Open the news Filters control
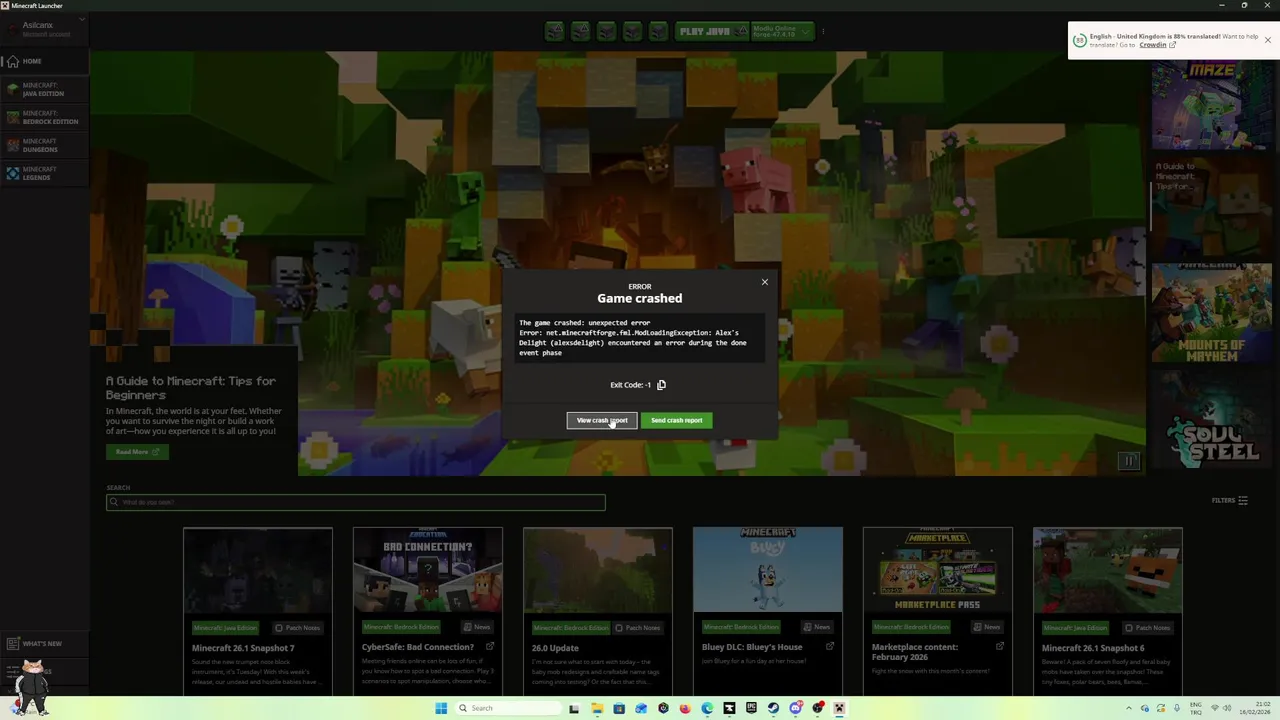 pyautogui.click(x=1230, y=500)
